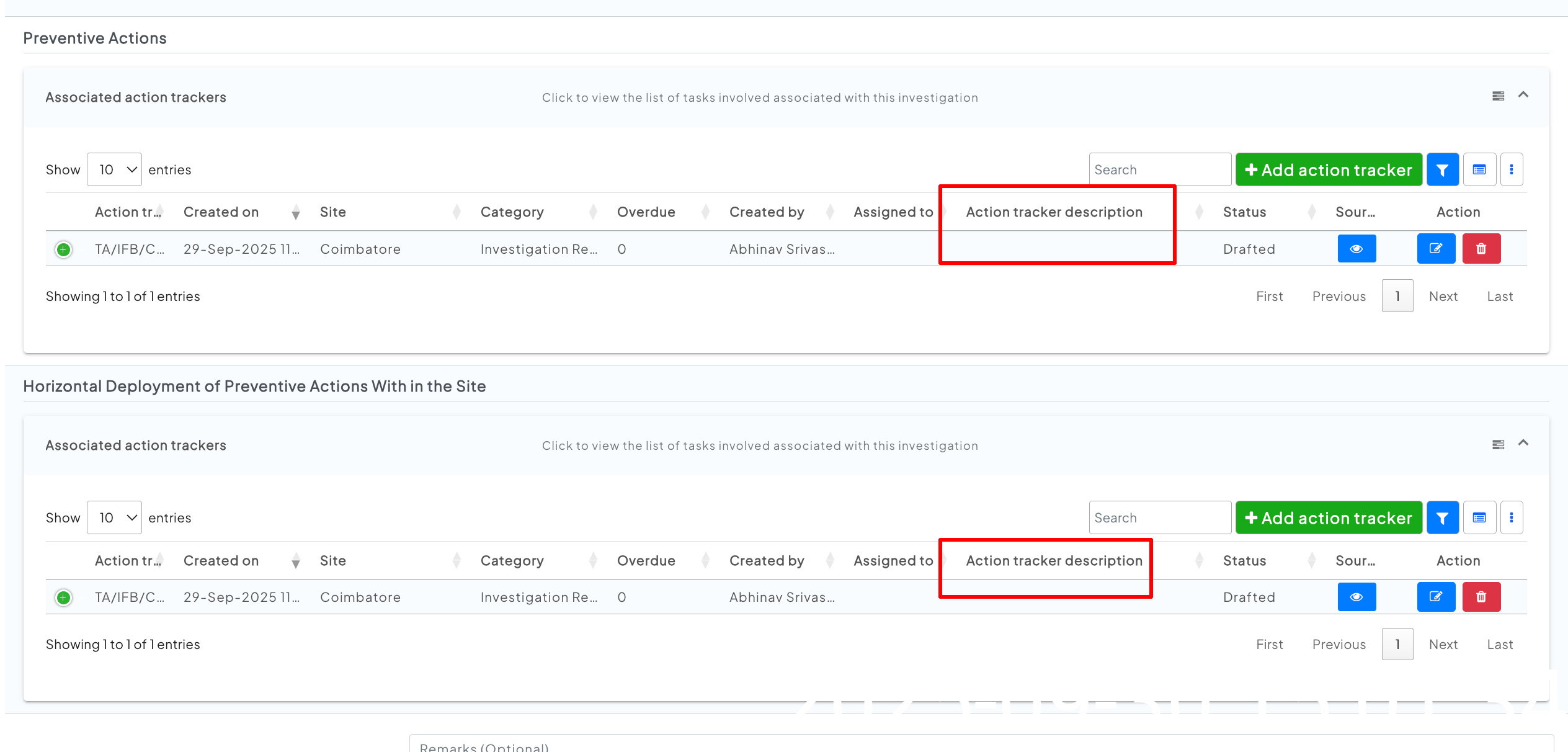Collapse Horizontal Deployment associated trackers panel chevron

pyautogui.click(x=1523, y=443)
